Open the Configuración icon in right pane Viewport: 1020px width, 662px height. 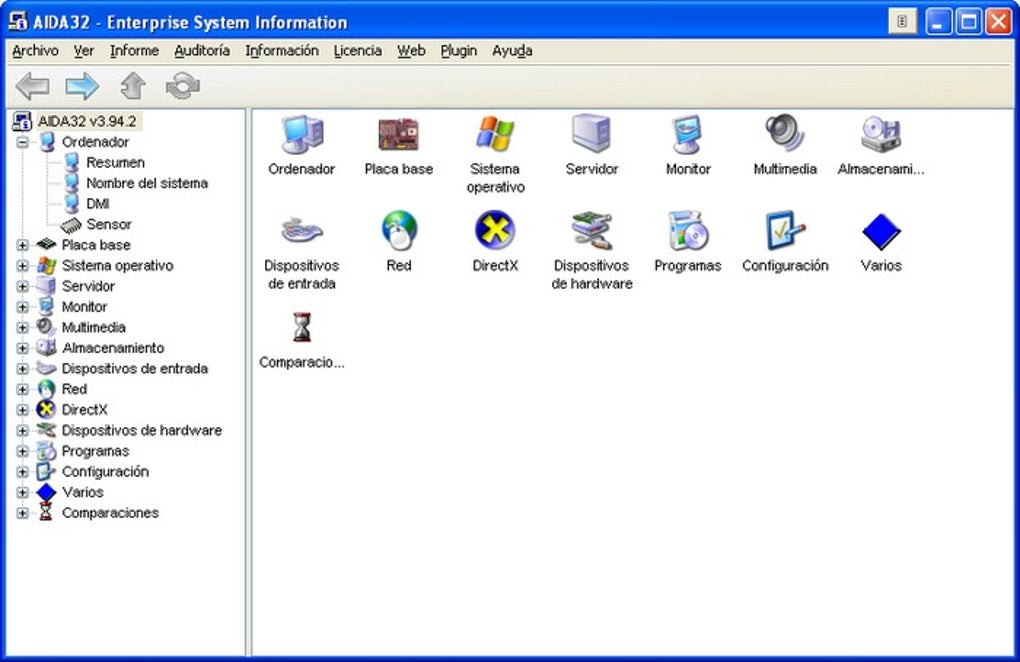(785, 230)
